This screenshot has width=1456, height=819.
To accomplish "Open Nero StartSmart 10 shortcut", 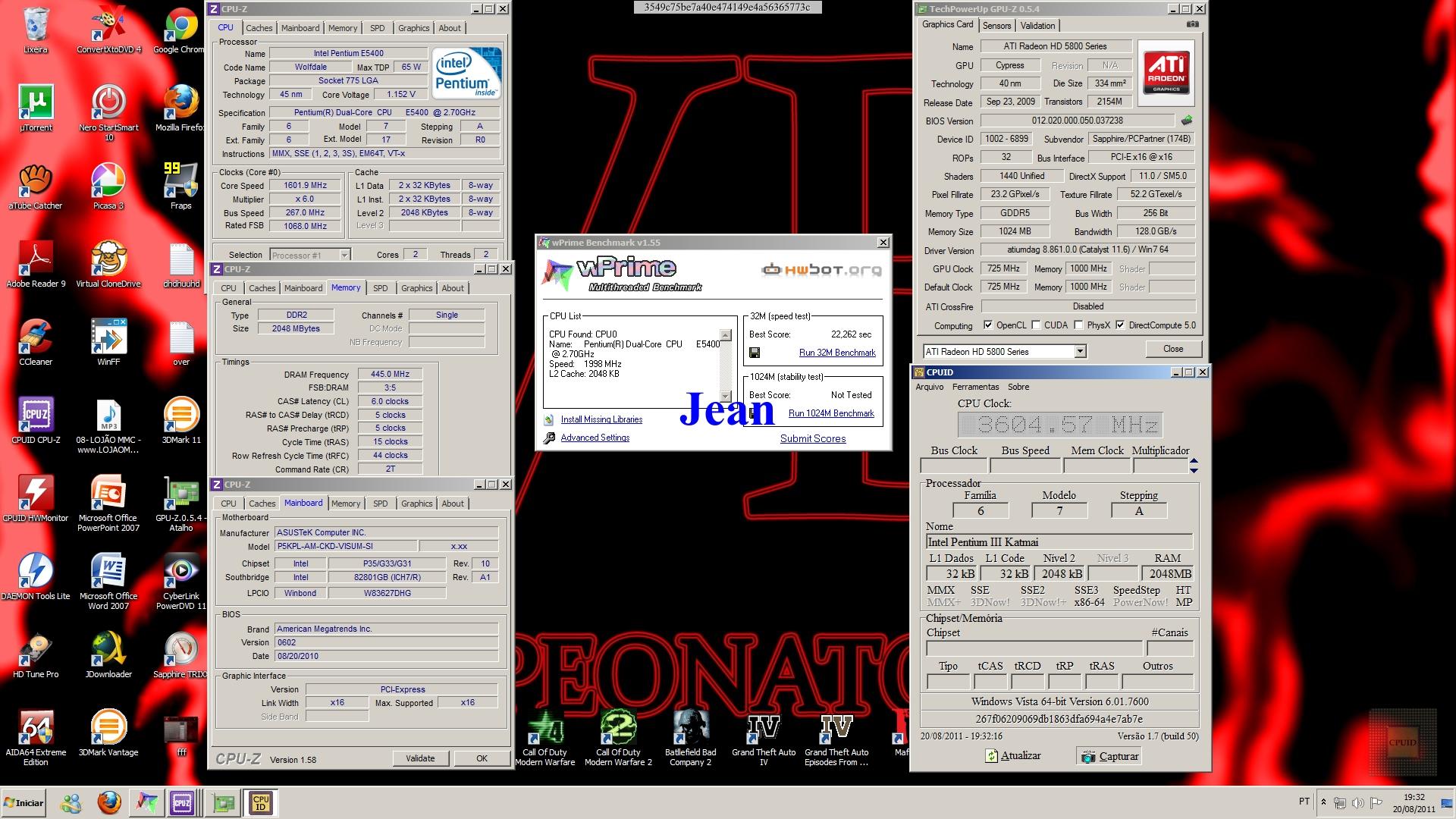I will pyautogui.click(x=108, y=113).
